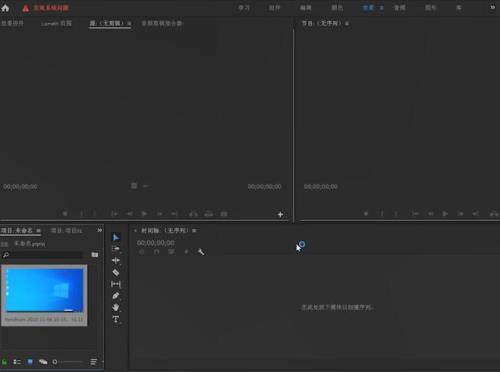
Task: Click the Insert button in source monitor
Action: 193,214
